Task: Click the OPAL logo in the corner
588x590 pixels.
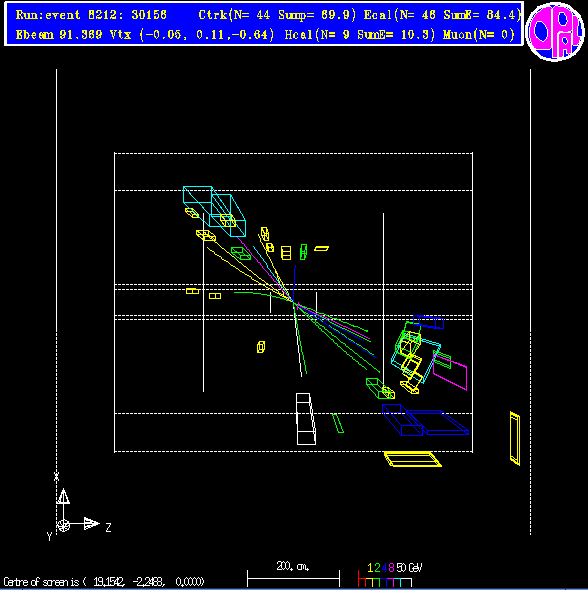Action: click(x=555, y=32)
